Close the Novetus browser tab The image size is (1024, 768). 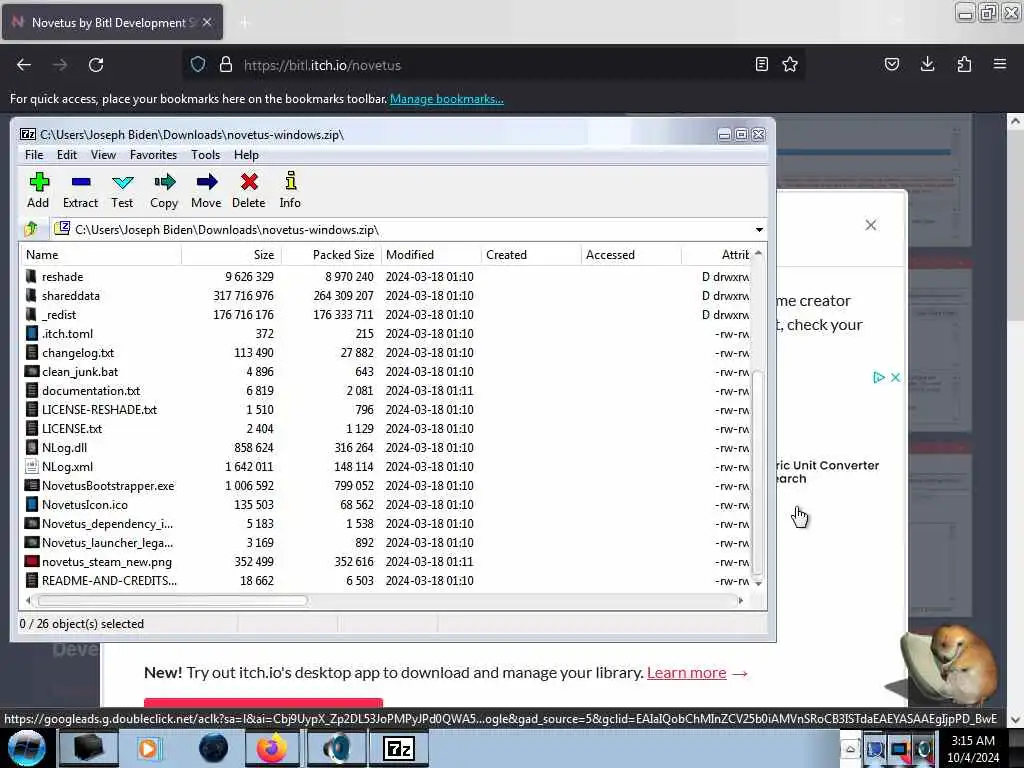click(x=207, y=22)
